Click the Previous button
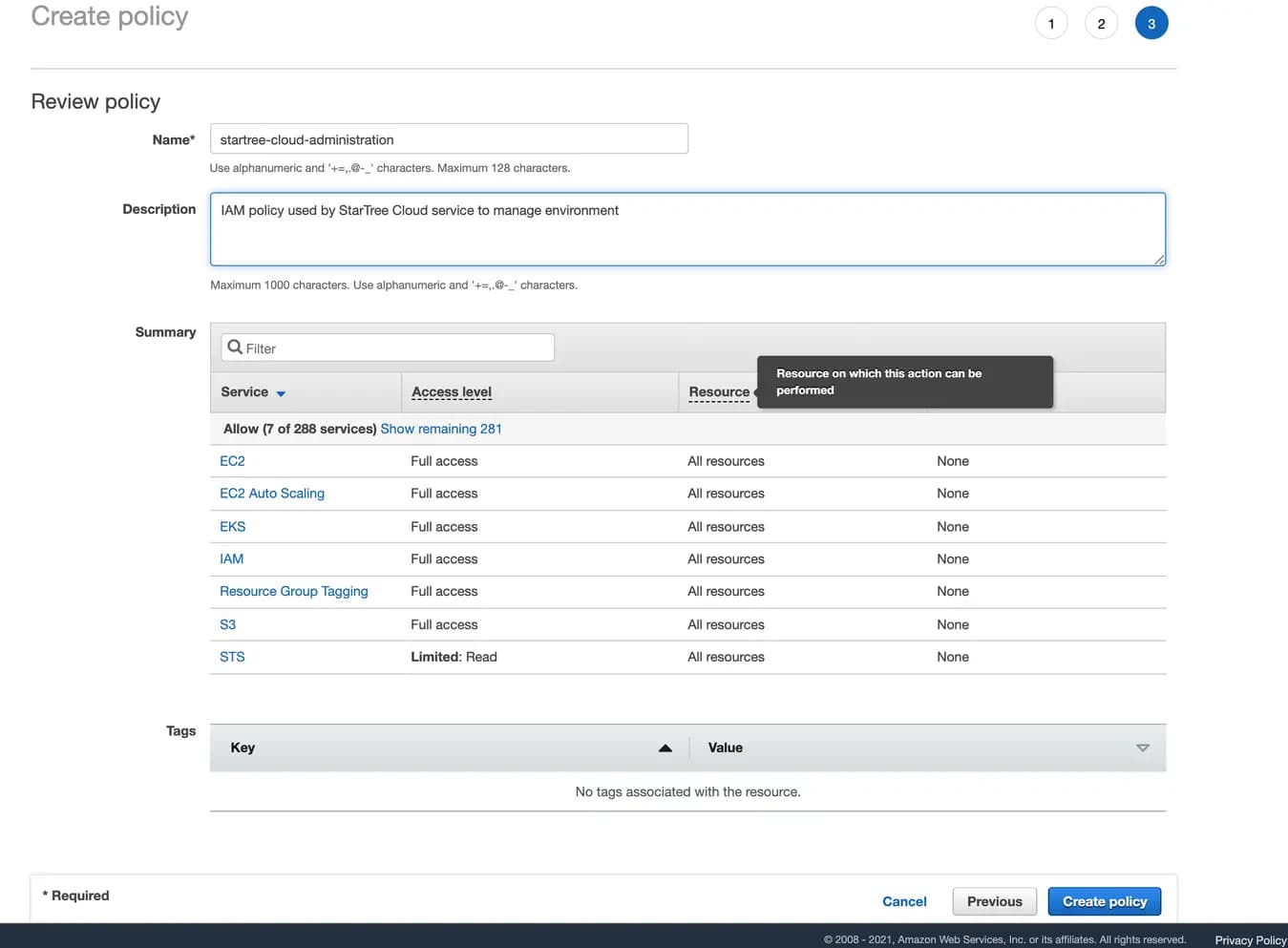This screenshot has width=1288, height=948. [x=994, y=901]
